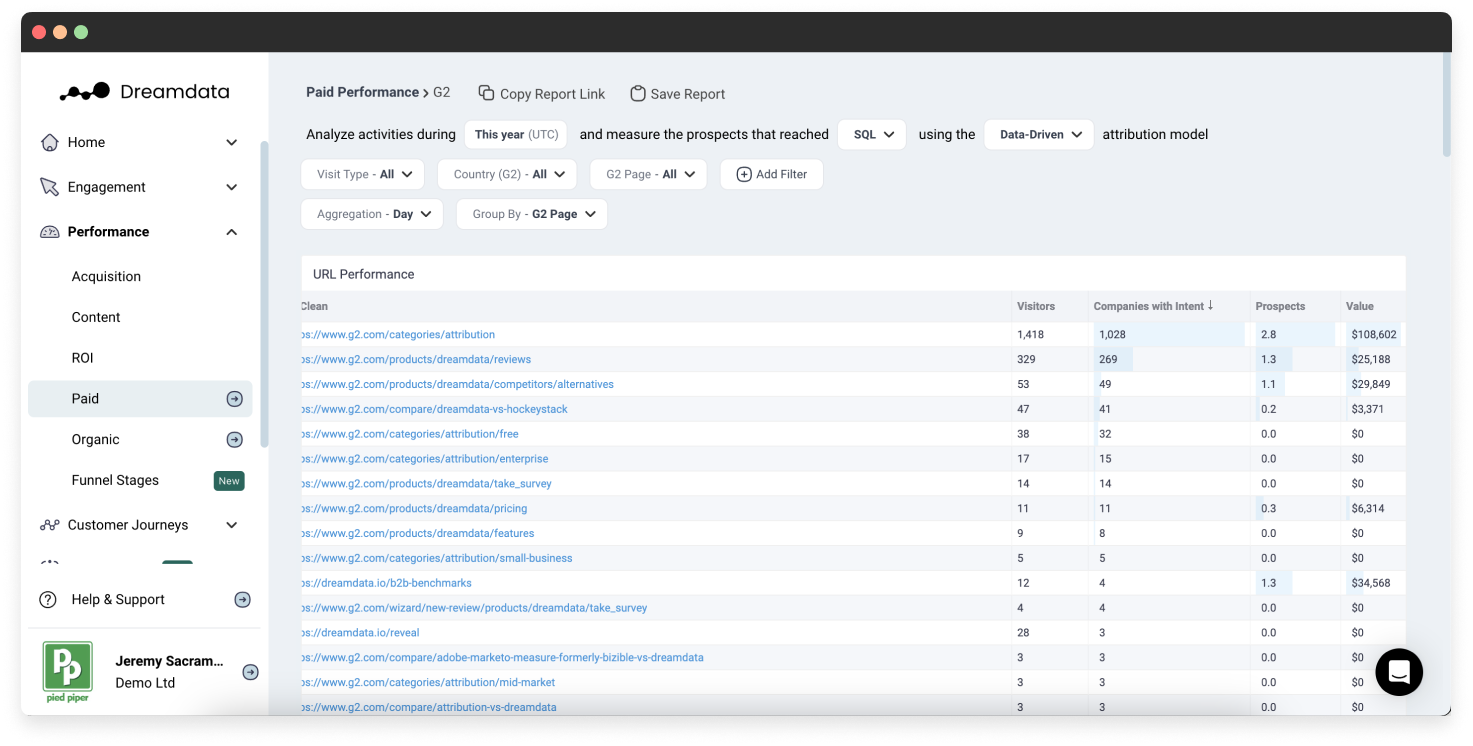Collapse the Performance sidebar section
This screenshot has height=746, width=1473.
tap(231, 232)
